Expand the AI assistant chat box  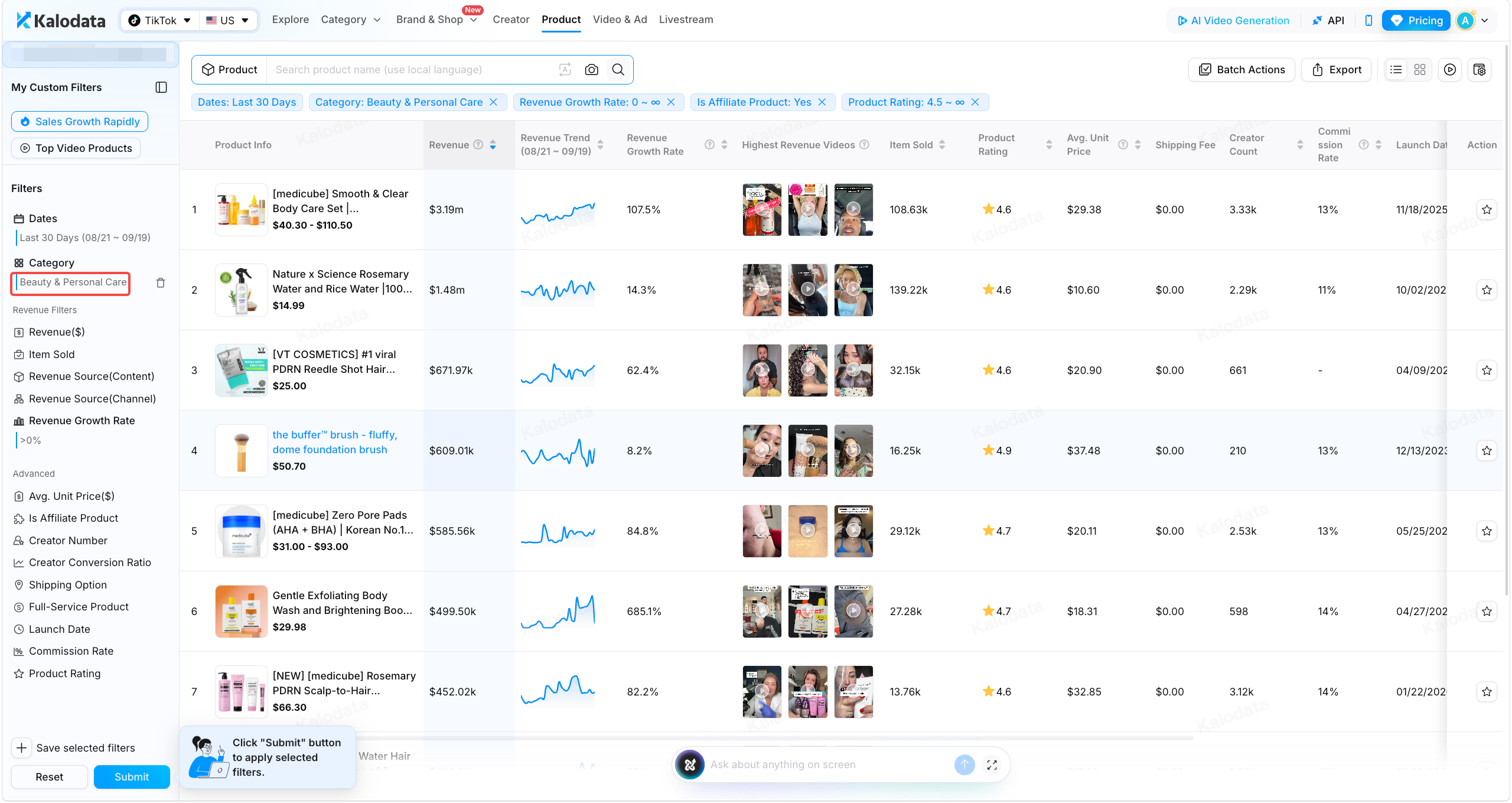point(992,765)
